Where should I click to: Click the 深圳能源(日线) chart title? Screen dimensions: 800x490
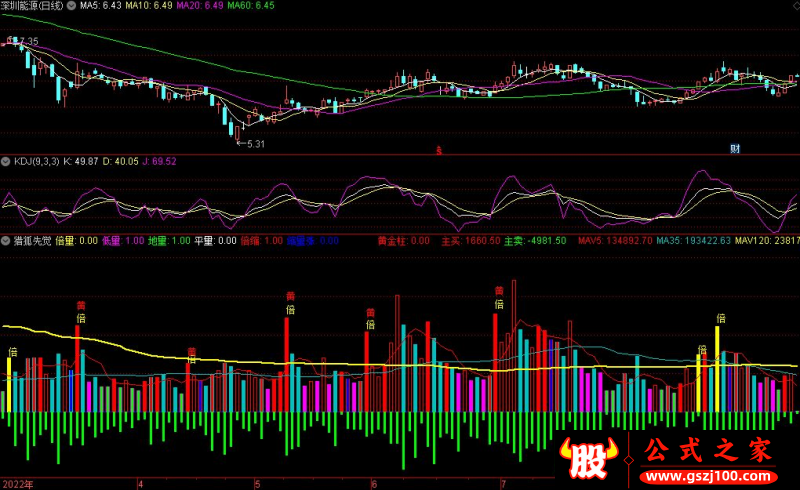pos(32,6)
